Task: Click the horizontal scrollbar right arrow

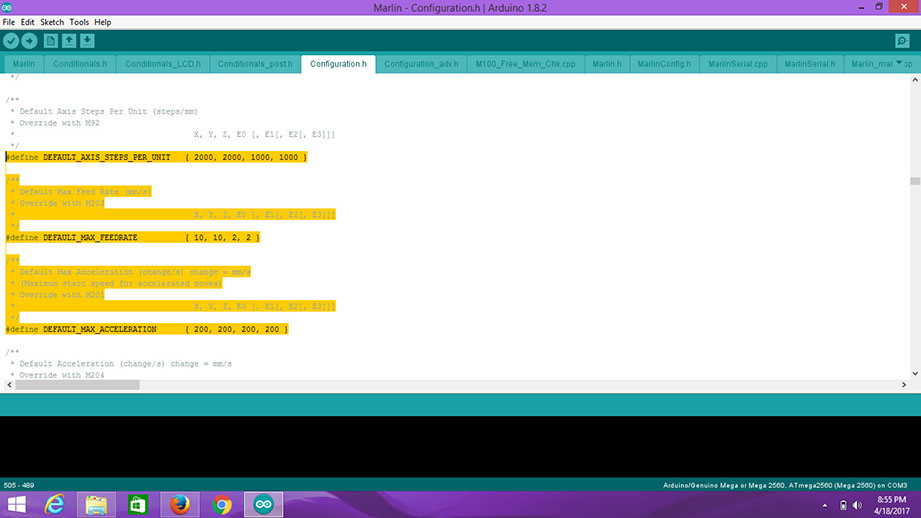Action: coord(904,385)
